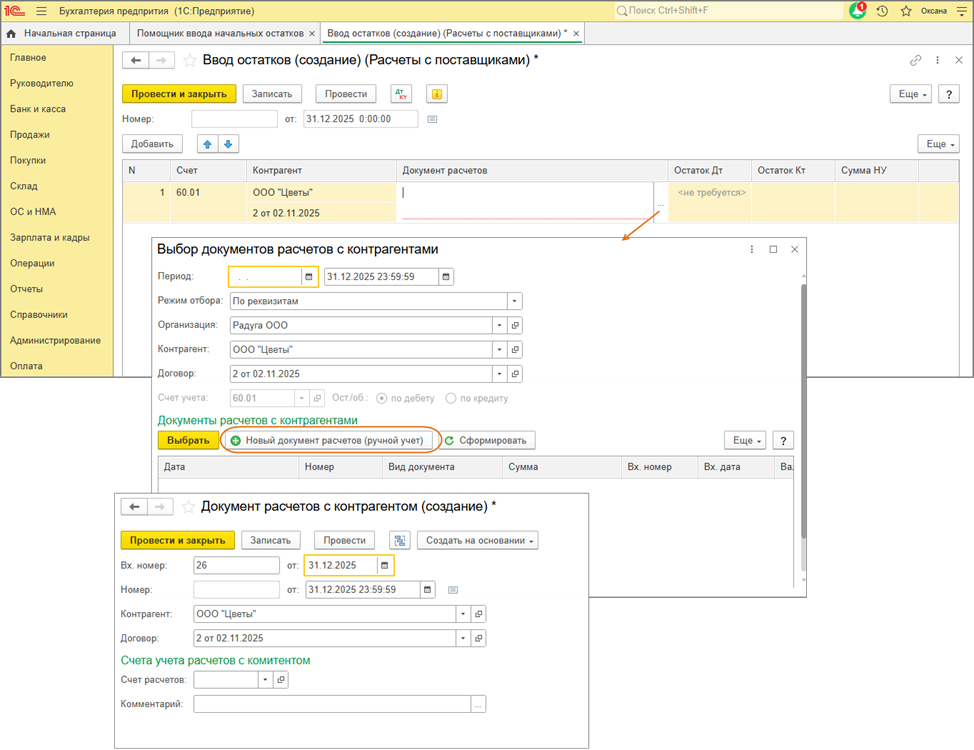Move row down with blue arrow
974x750 pixels.
point(230,144)
